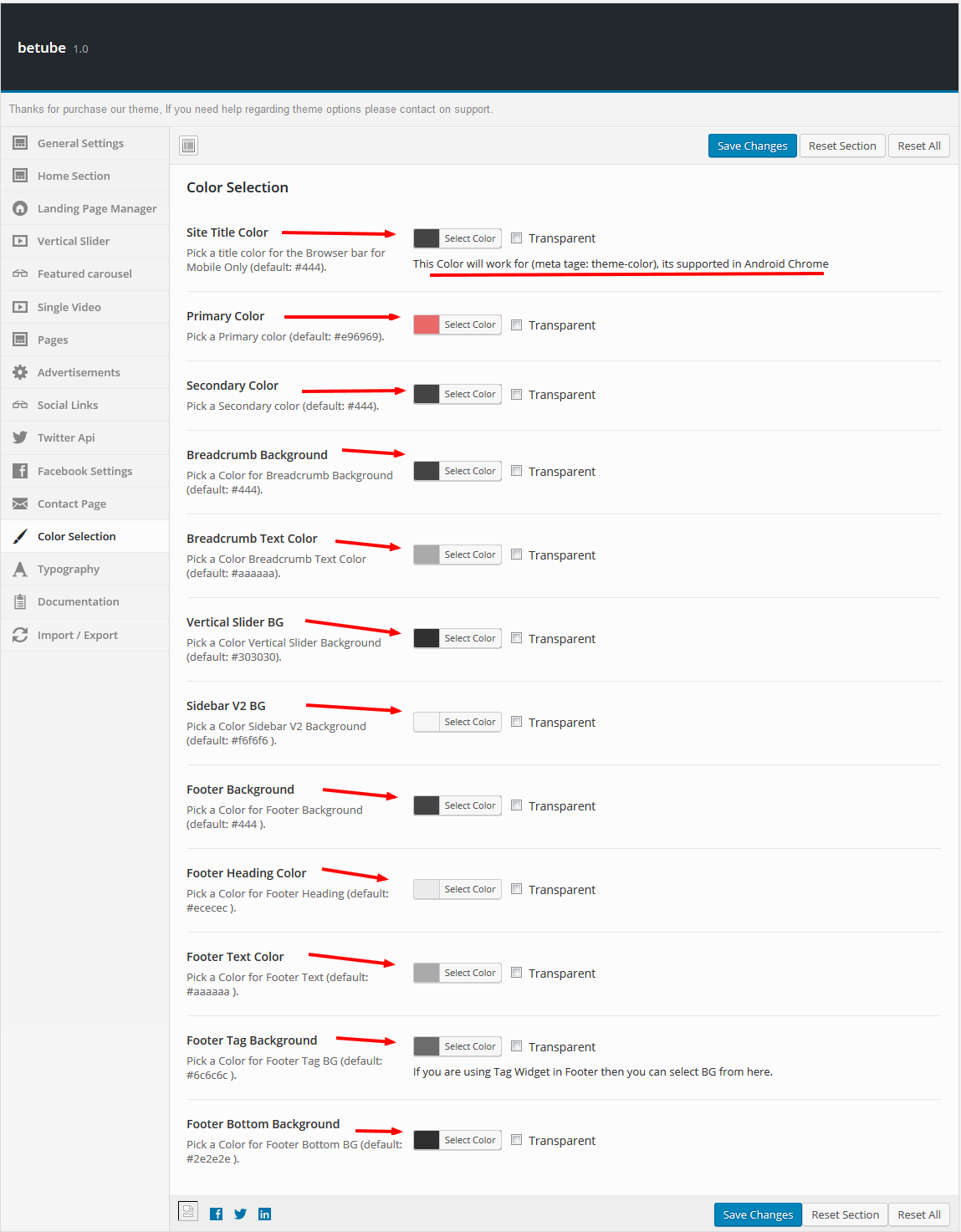Screen dimensions: 961x1232
Task: Click the LinkedIn icon at page bottom
Action: pos(264,1214)
